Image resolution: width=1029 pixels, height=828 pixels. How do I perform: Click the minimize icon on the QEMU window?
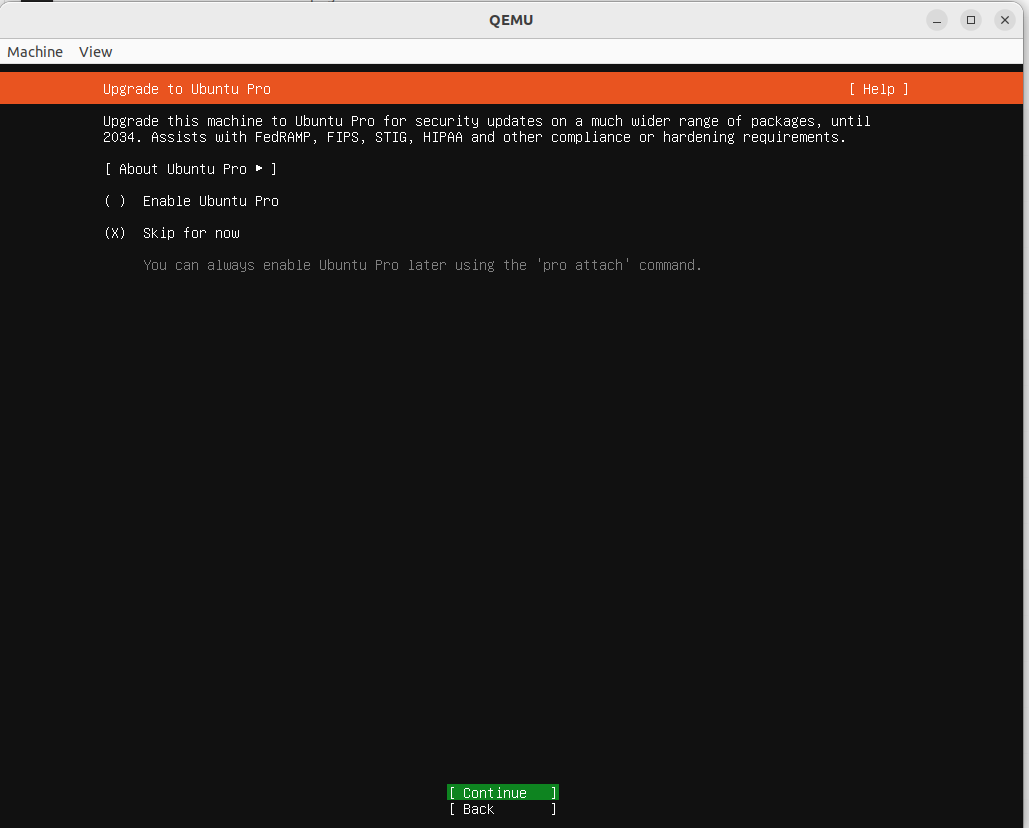(x=937, y=19)
